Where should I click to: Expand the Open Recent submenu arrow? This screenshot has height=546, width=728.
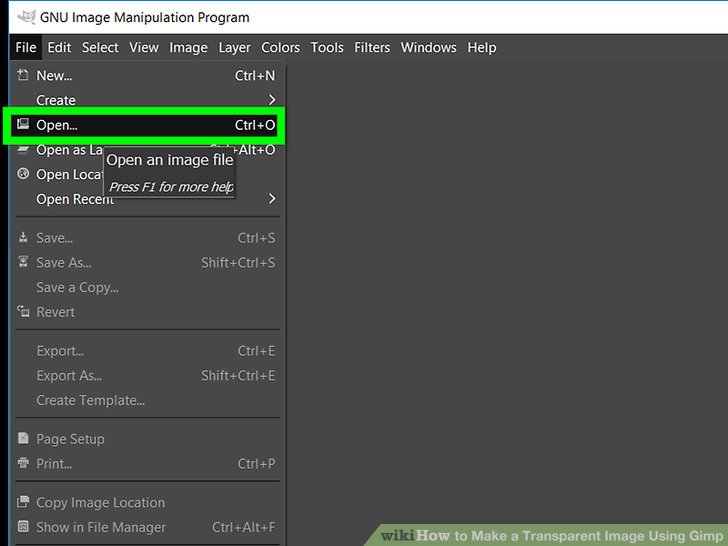pyautogui.click(x=272, y=199)
